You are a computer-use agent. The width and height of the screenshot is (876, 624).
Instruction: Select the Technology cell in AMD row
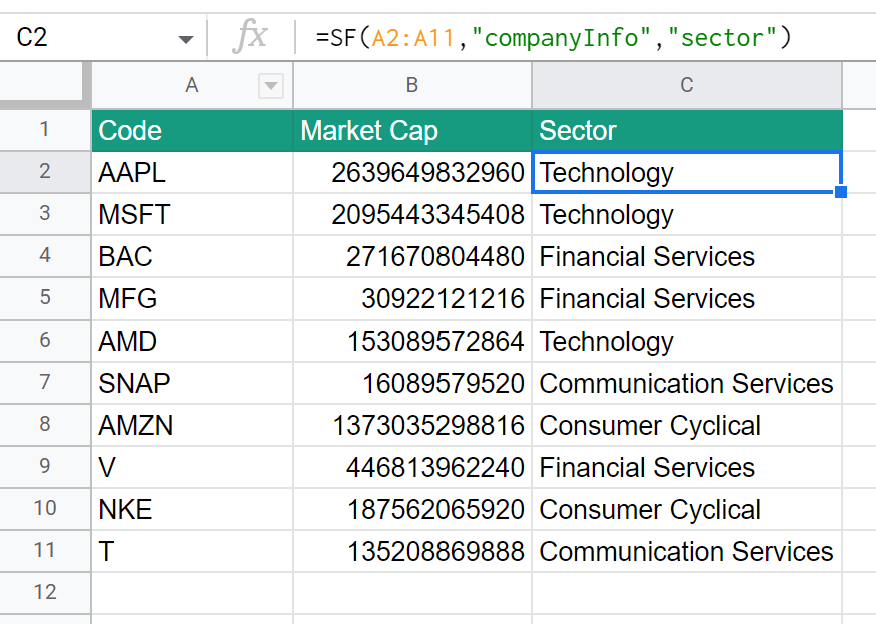[687, 341]
